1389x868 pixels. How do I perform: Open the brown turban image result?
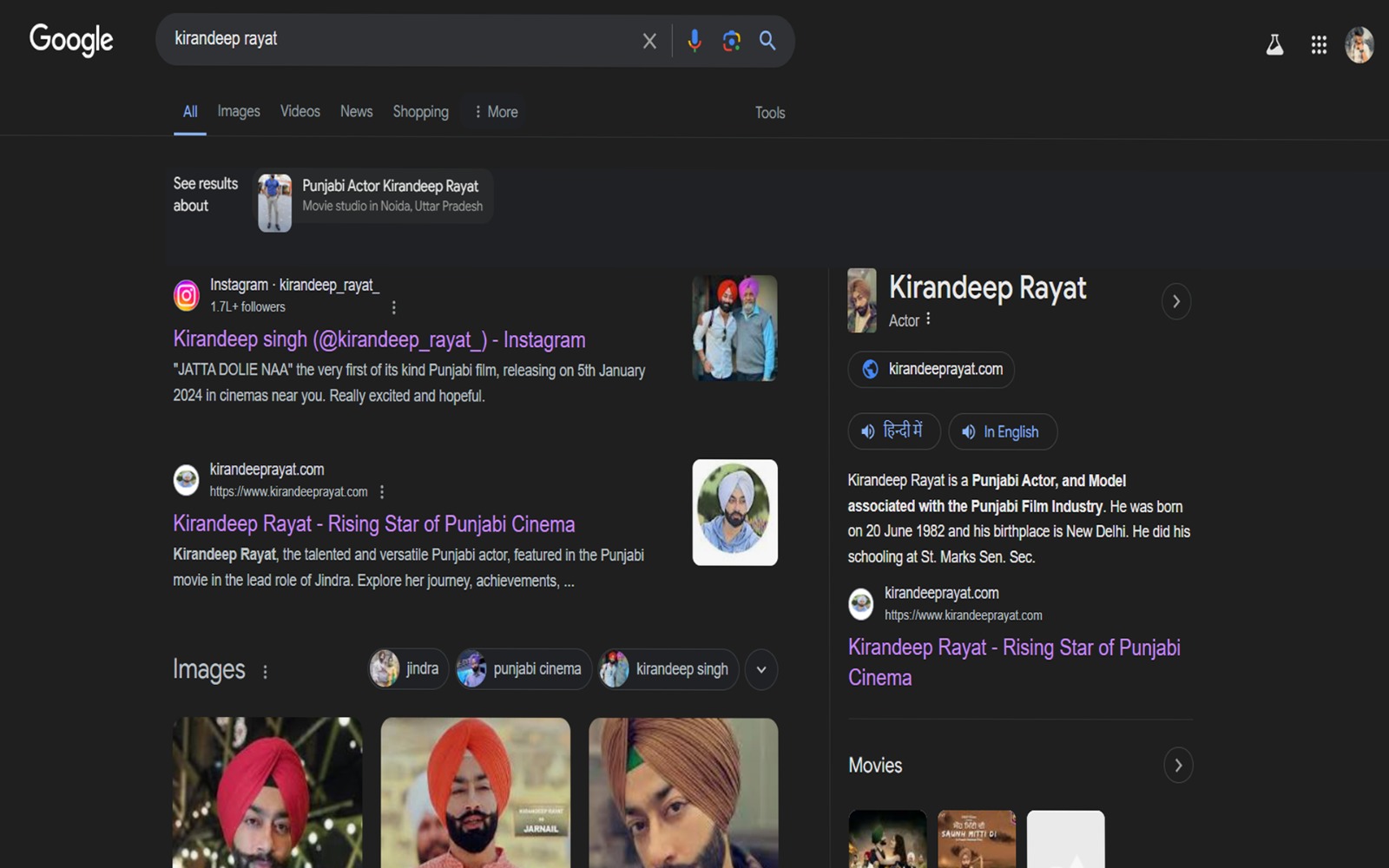coord(683,792)
